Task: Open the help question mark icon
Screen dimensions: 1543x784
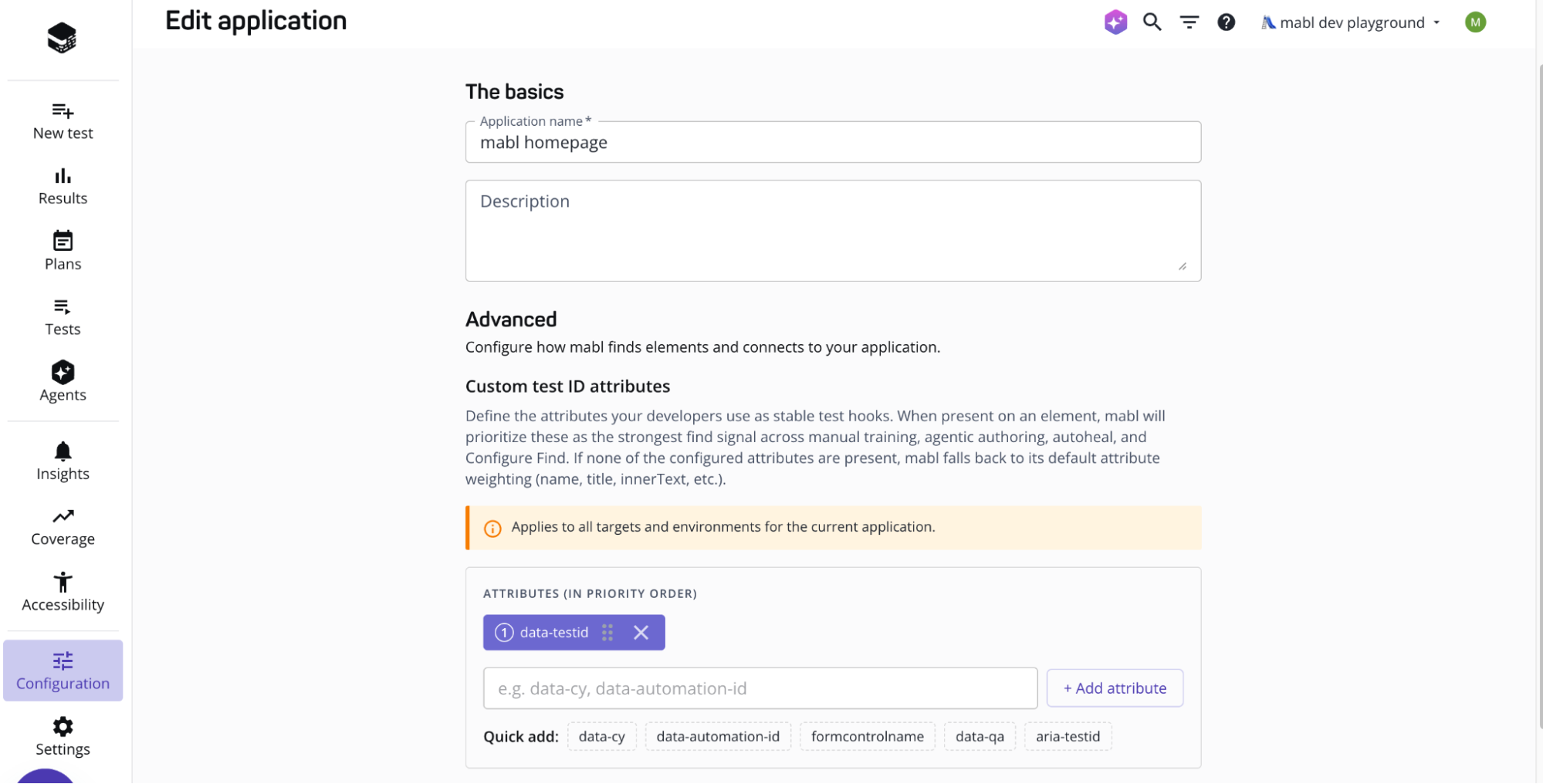Action: [x=1227, y=22]
